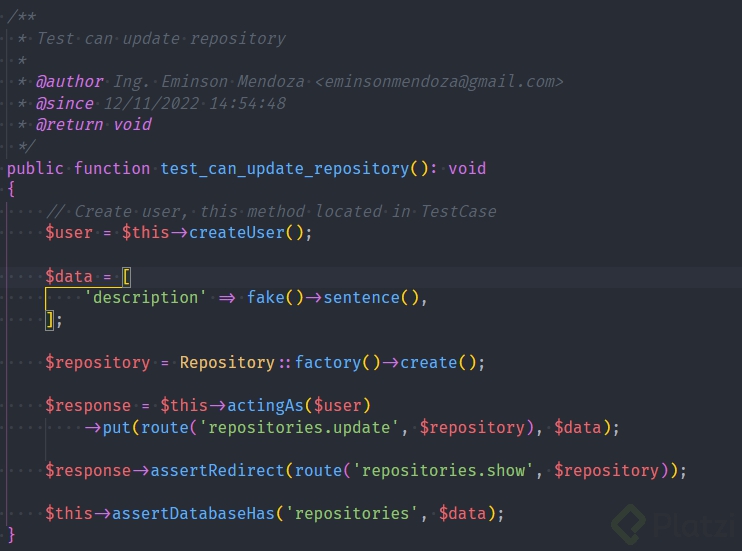742x551 pixels.
Task: Click the opening curly brace of the function
Action: tap(11, 190)
